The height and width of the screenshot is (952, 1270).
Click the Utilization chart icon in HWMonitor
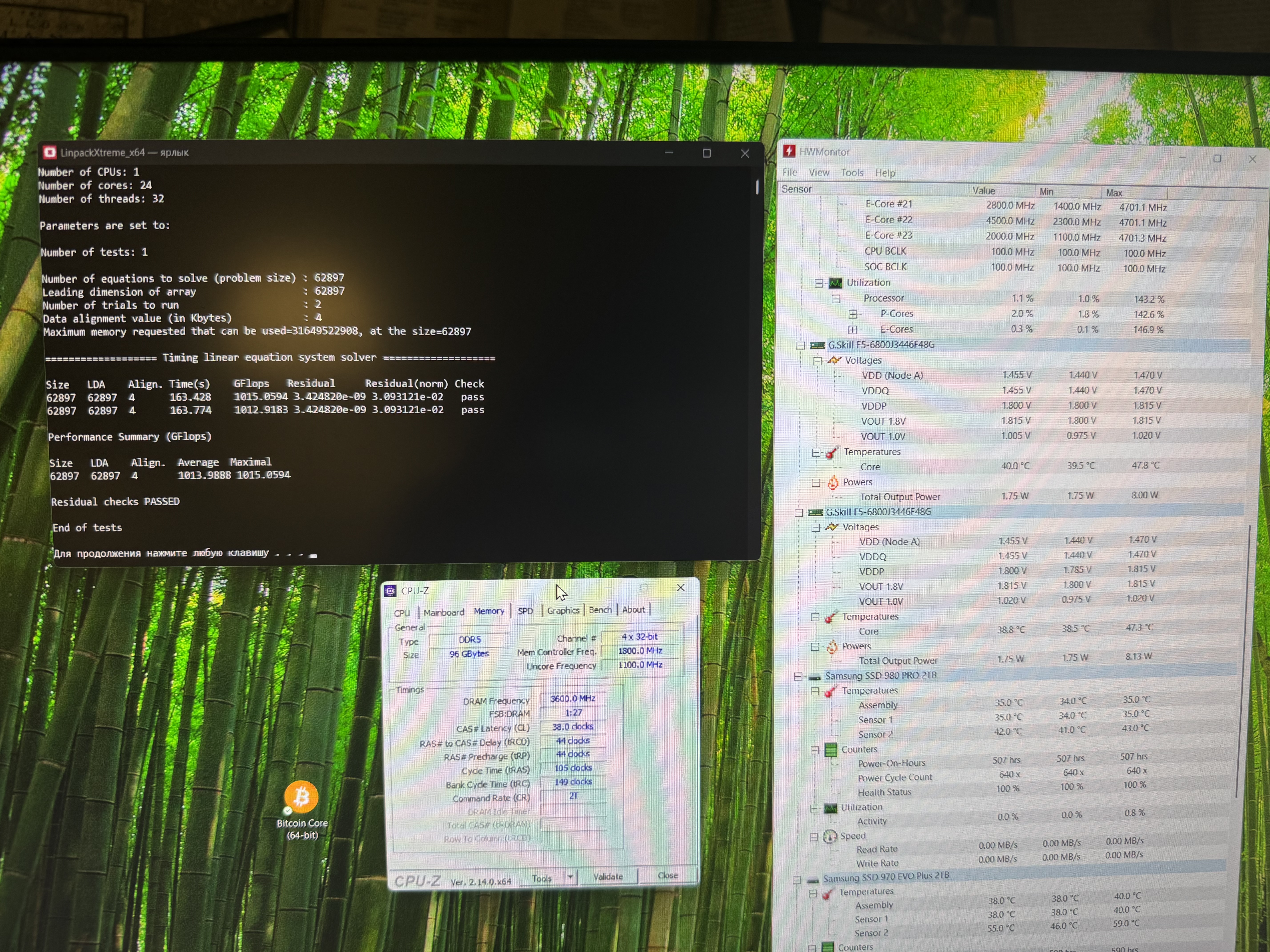click(835, 283)
